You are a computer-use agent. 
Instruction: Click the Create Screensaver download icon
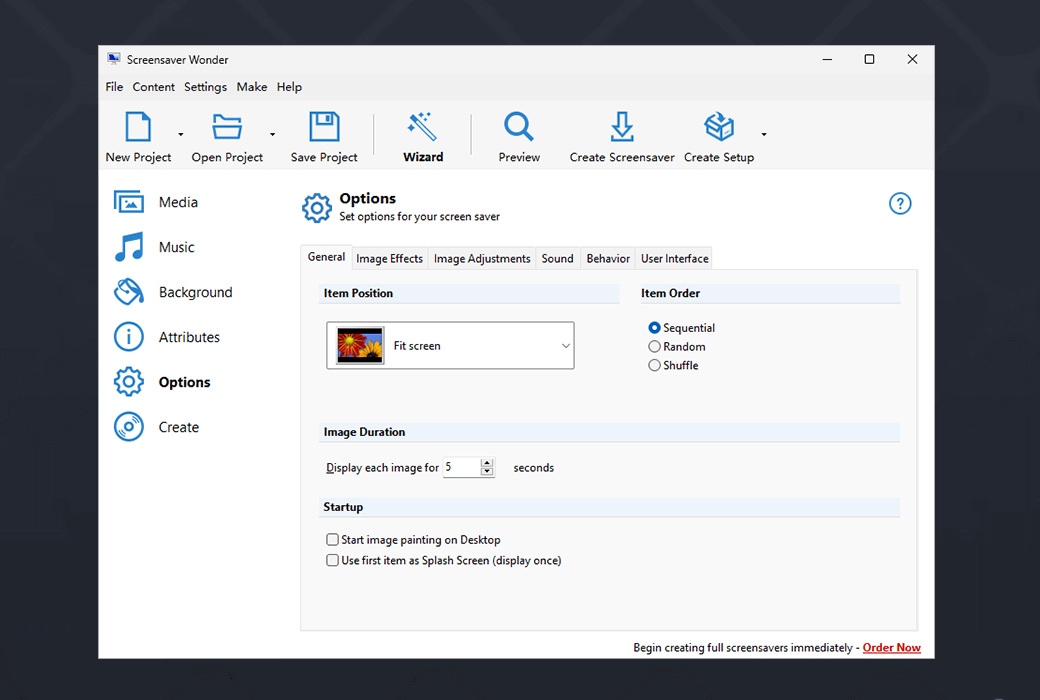621,127
